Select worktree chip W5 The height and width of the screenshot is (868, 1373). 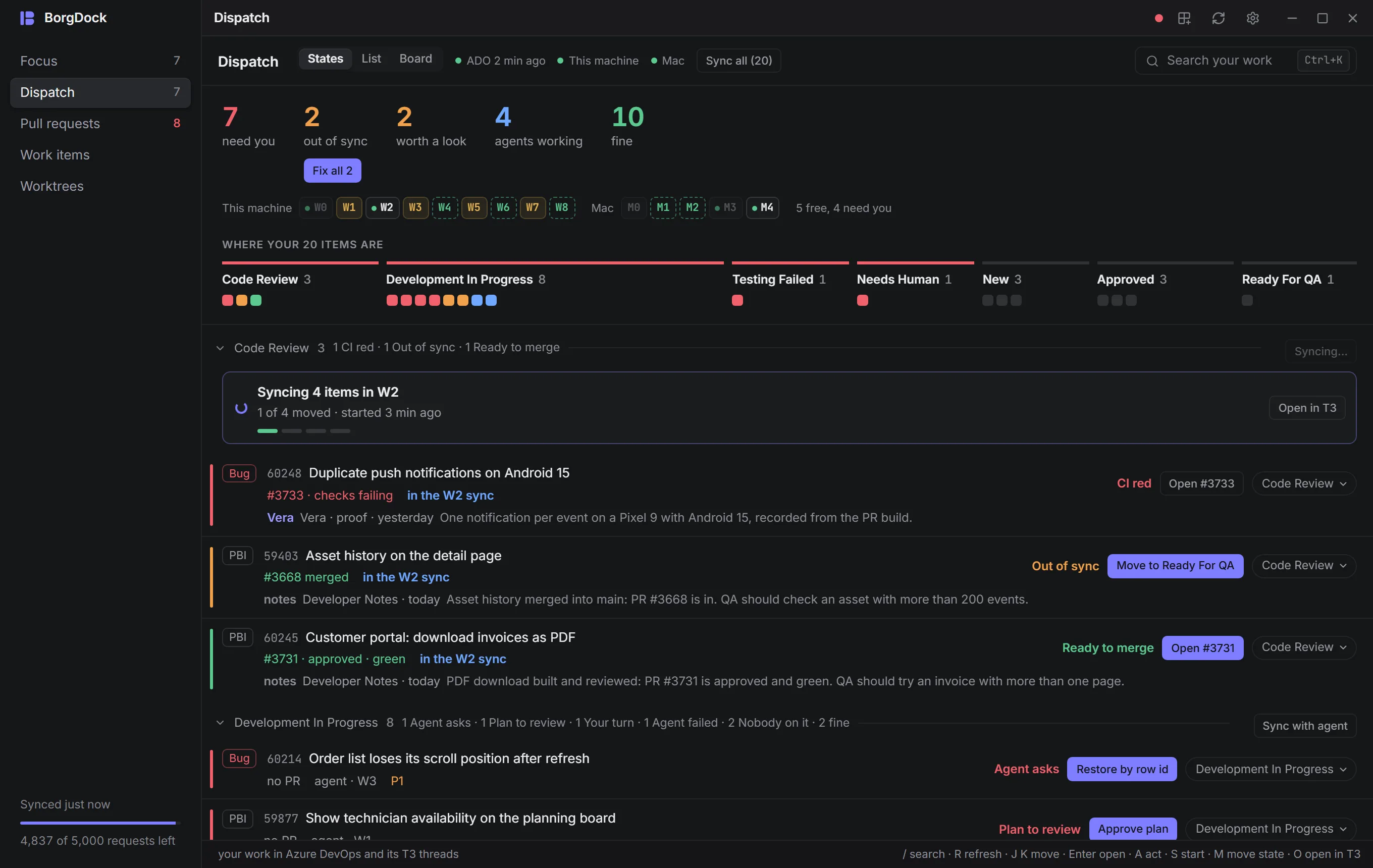(474, 207)
